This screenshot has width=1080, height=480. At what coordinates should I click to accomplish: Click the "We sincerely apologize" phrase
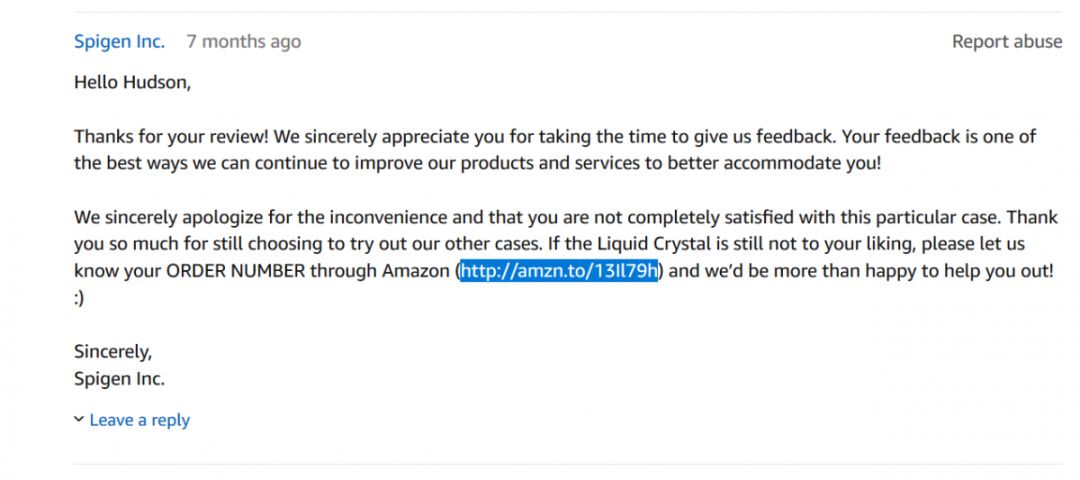tap(165, 217)
